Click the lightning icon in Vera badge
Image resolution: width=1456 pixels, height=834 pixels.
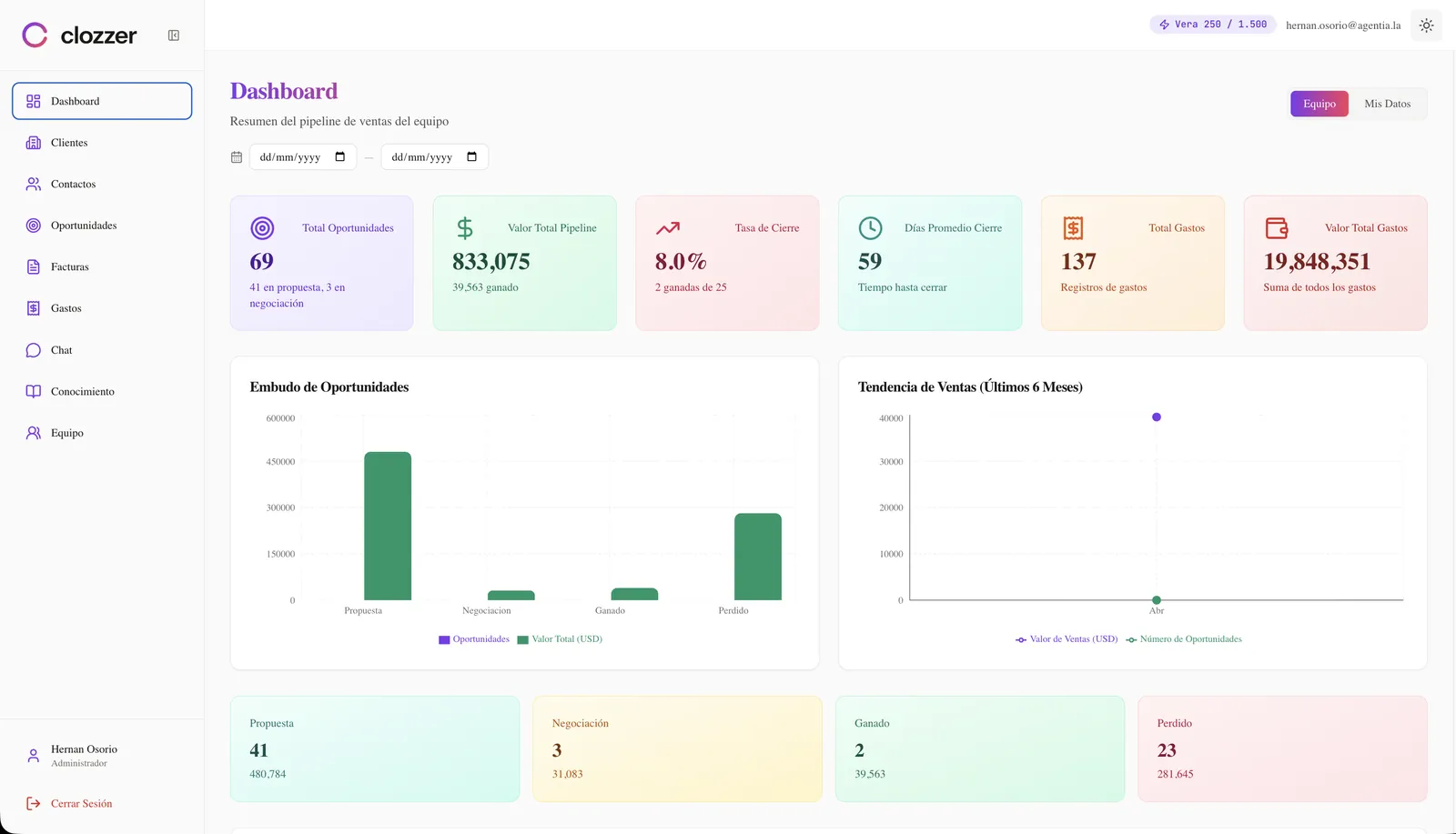click(x=1164, y=25)
